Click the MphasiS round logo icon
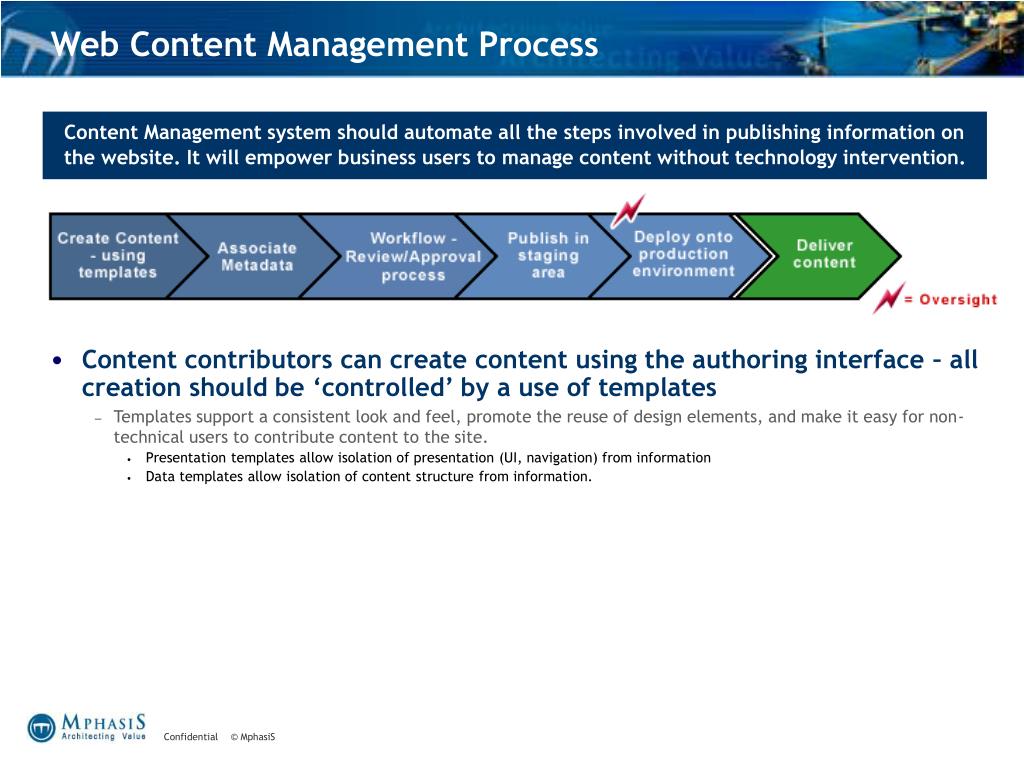The image size is (1024, 768). click(x=41, y=728)
